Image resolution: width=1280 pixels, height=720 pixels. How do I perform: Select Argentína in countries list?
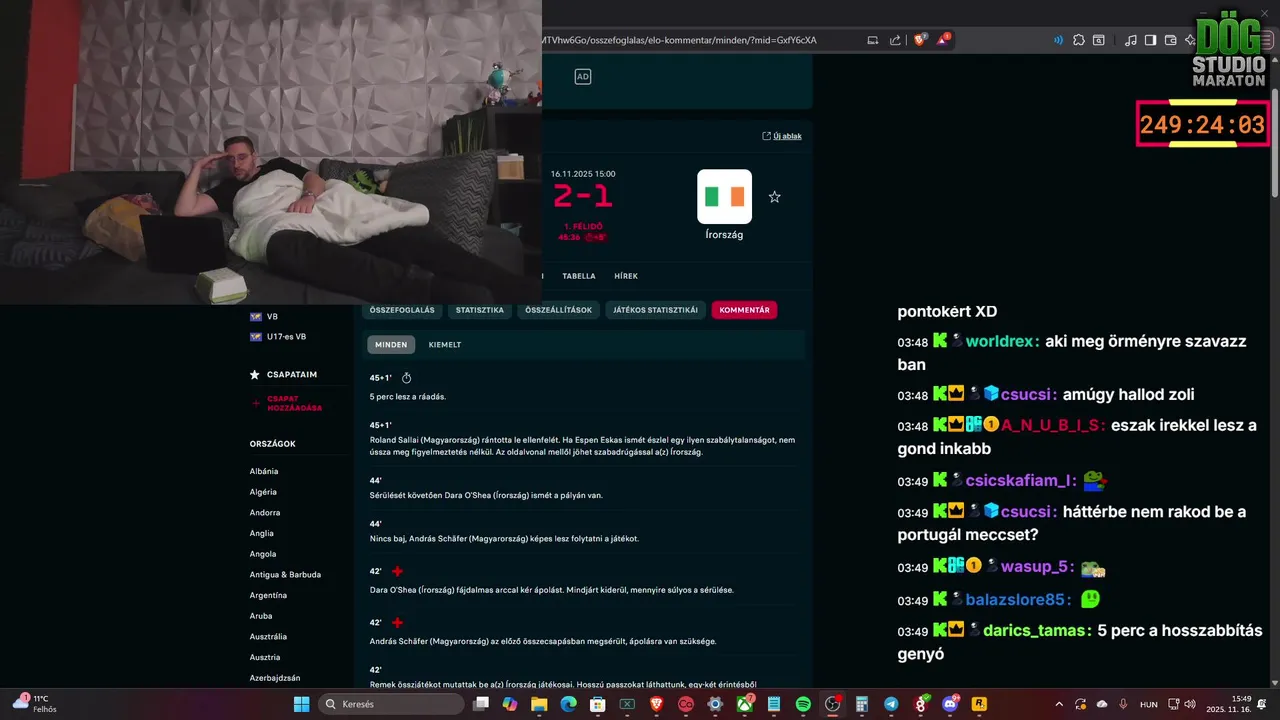pos(268,595)
